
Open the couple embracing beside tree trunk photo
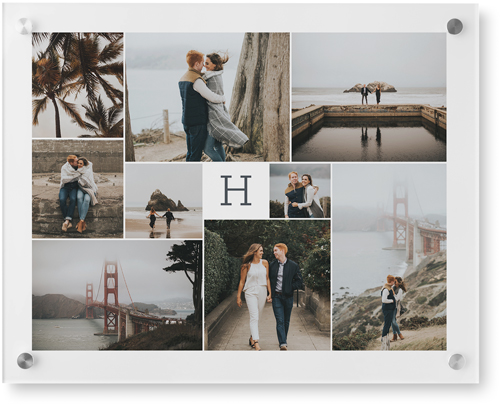pos(207,97)
